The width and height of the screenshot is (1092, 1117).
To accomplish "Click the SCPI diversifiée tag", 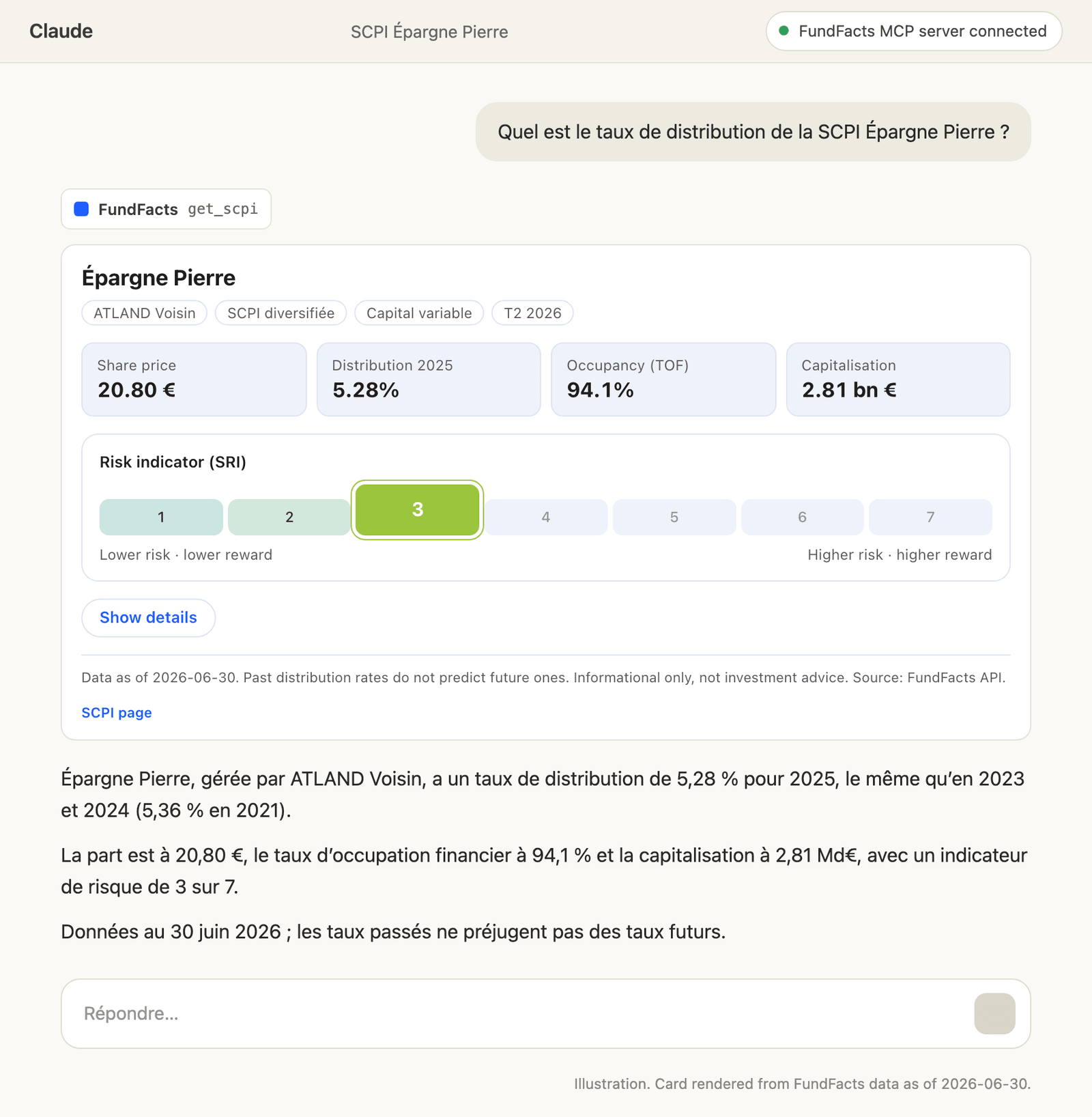I will [x=281, y=313].
